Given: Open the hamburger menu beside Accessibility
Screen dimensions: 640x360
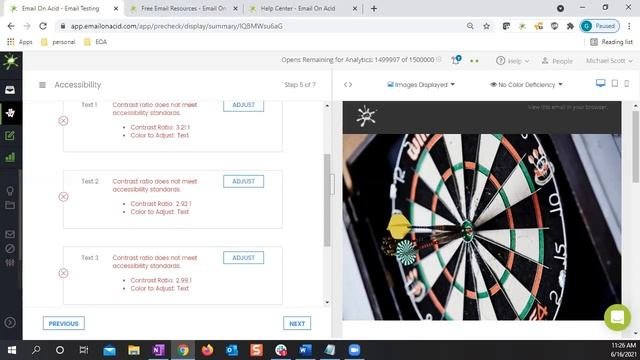Looking at the screenshot, I should click(42, 85).
